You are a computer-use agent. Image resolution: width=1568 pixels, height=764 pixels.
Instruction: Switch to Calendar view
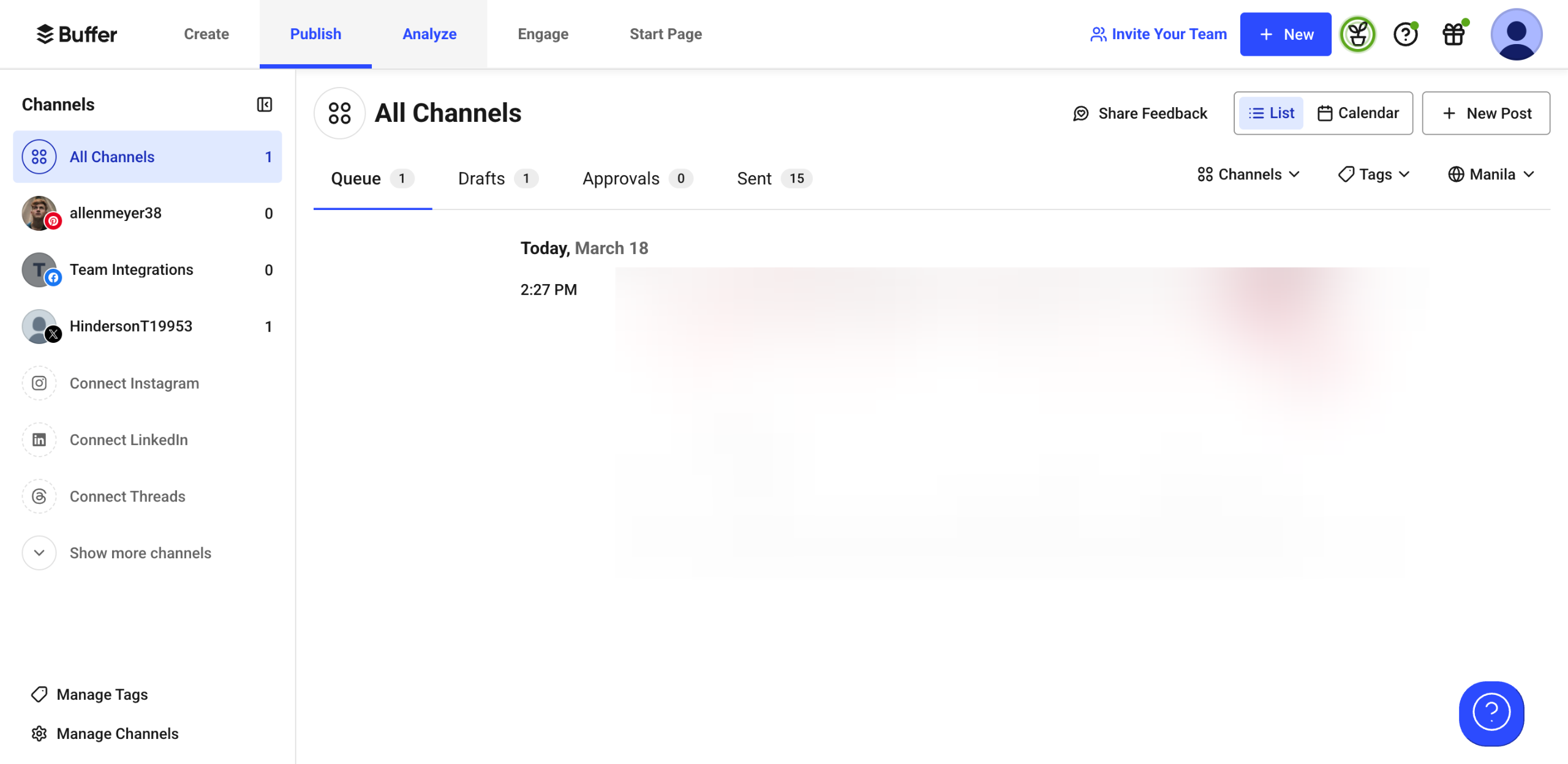tap(1358, 113)
